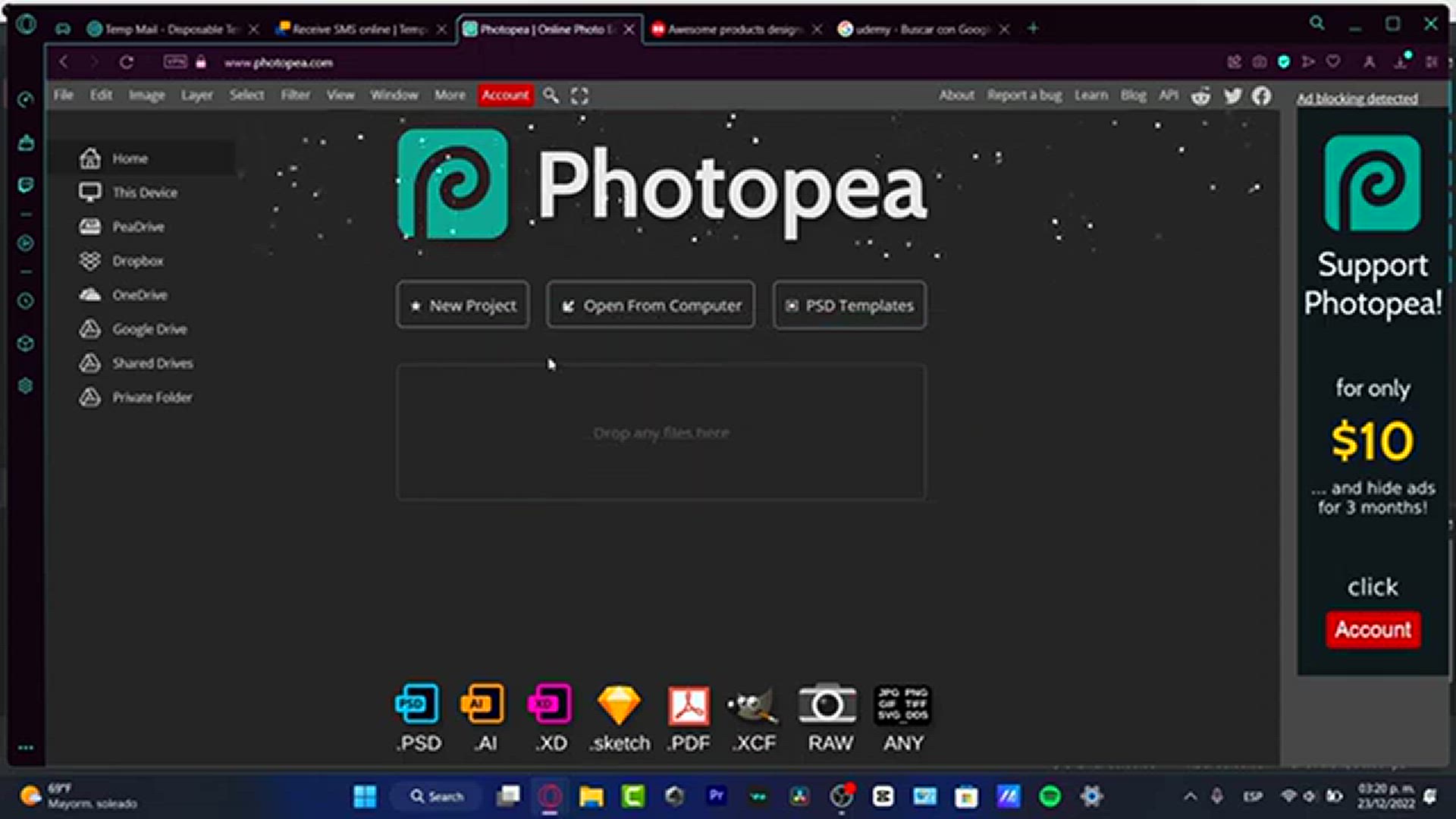Open Spotify from the taskbar
Screen dimensions: 1456x819
1050,796
